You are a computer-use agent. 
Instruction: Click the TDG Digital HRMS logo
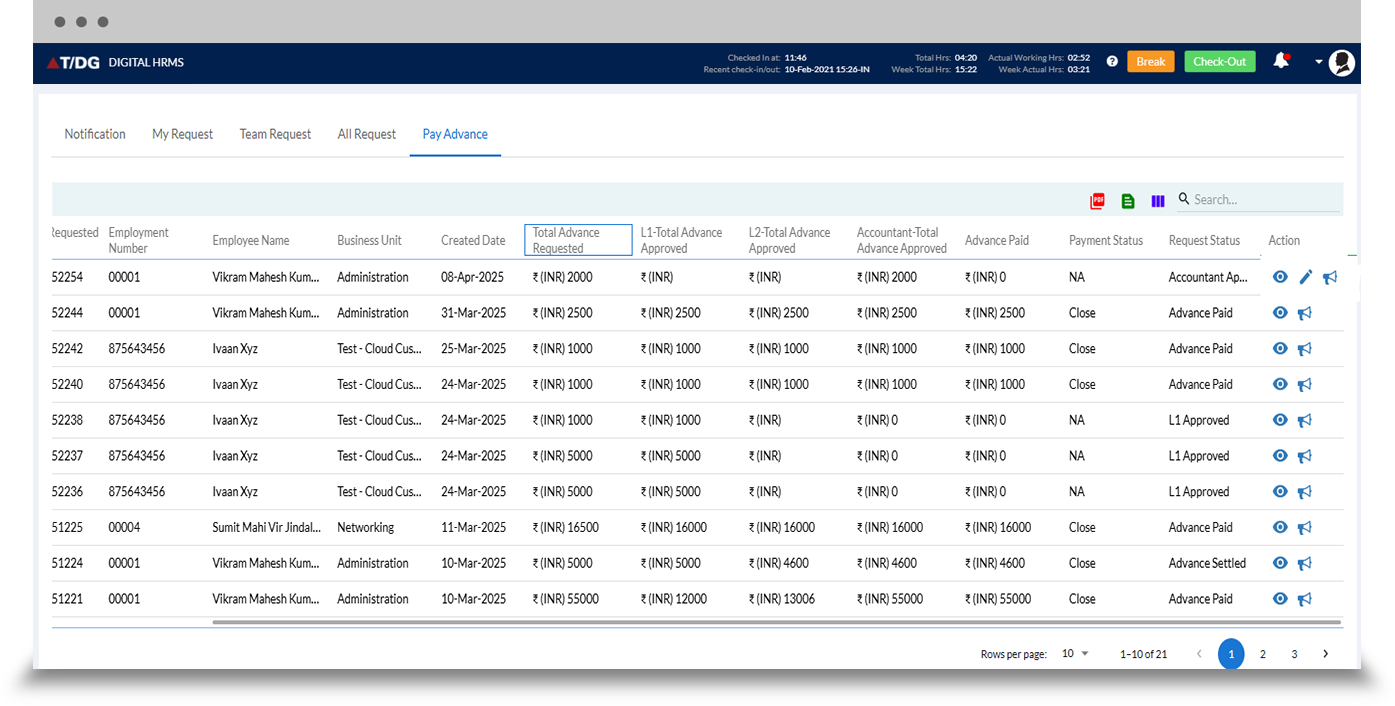tap(115, 62)
